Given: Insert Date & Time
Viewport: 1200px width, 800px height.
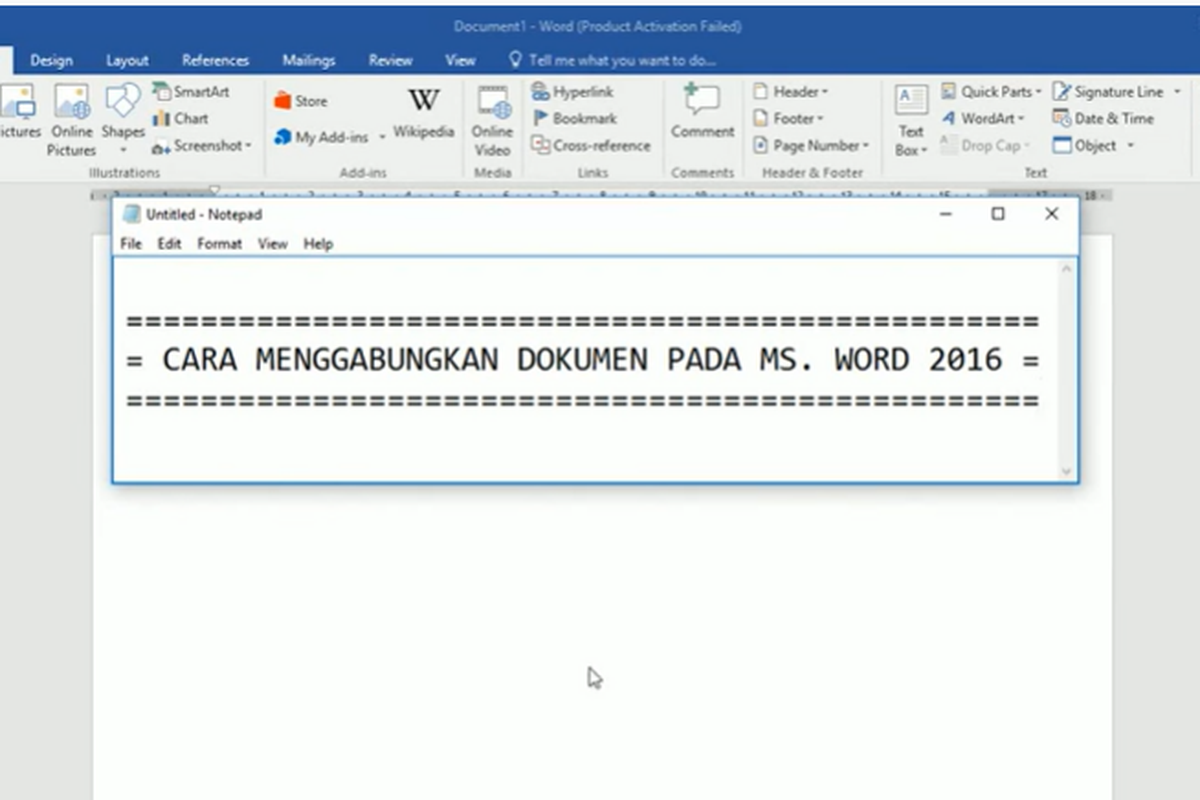Looking at the screenshot, I should click(x=1105, y=118).
